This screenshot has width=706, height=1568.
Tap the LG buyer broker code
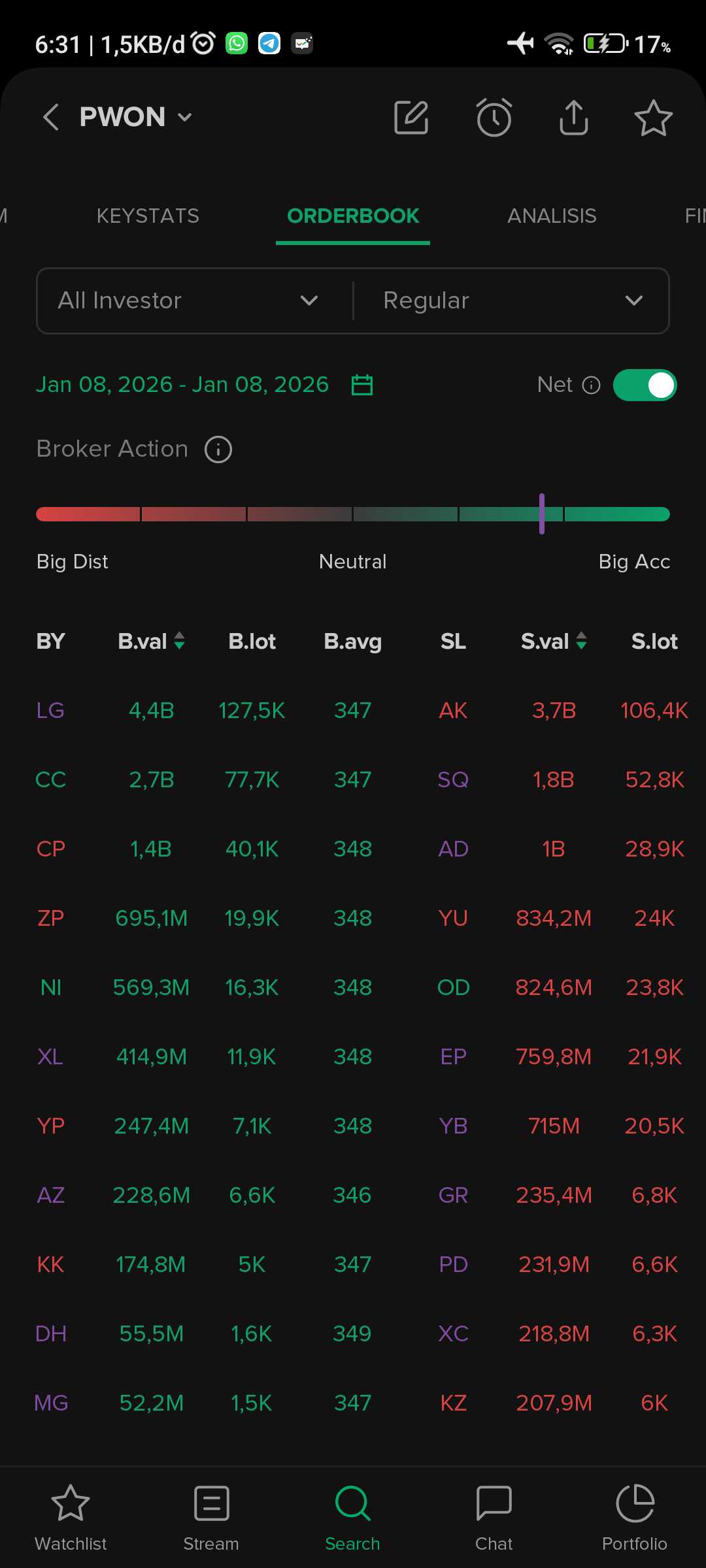click(x=50, y=710)
